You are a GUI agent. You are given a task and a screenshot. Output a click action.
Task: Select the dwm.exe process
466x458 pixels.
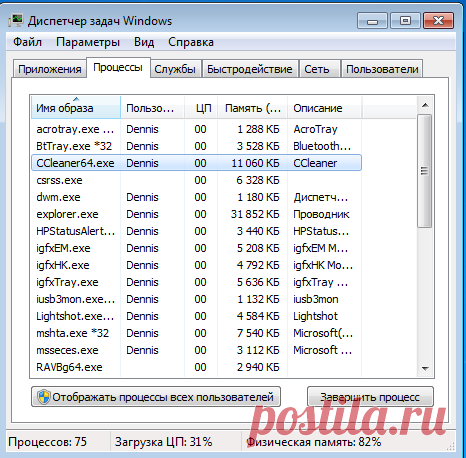196,197
